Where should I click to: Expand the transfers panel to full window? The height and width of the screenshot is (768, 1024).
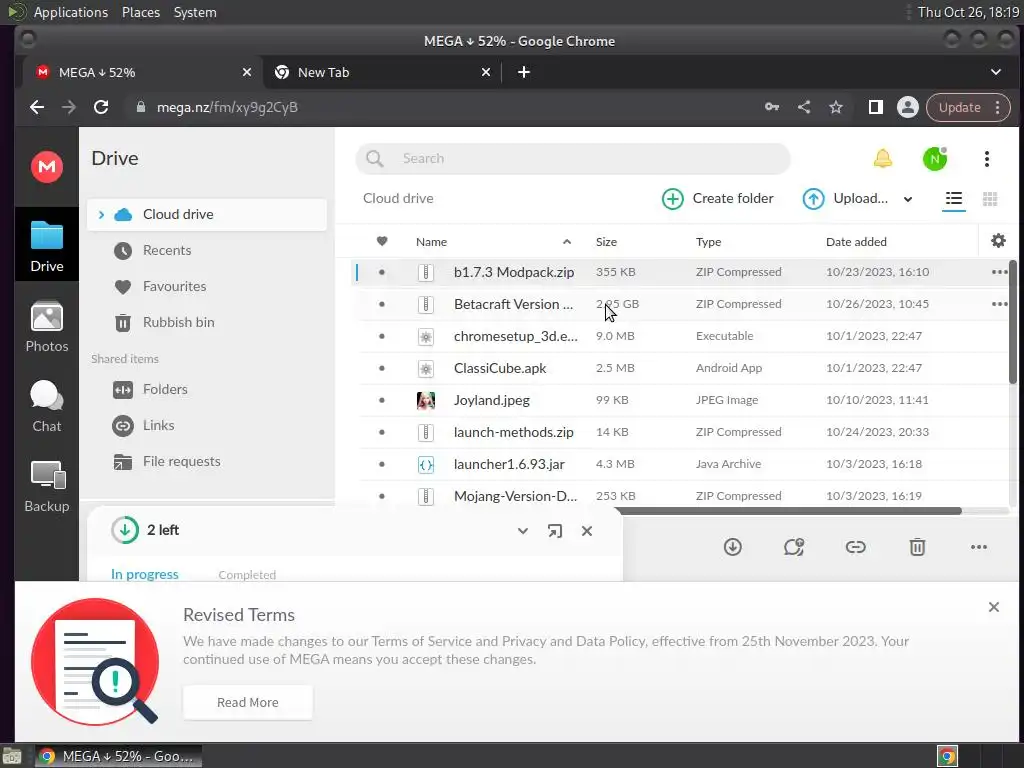point(554,531)
